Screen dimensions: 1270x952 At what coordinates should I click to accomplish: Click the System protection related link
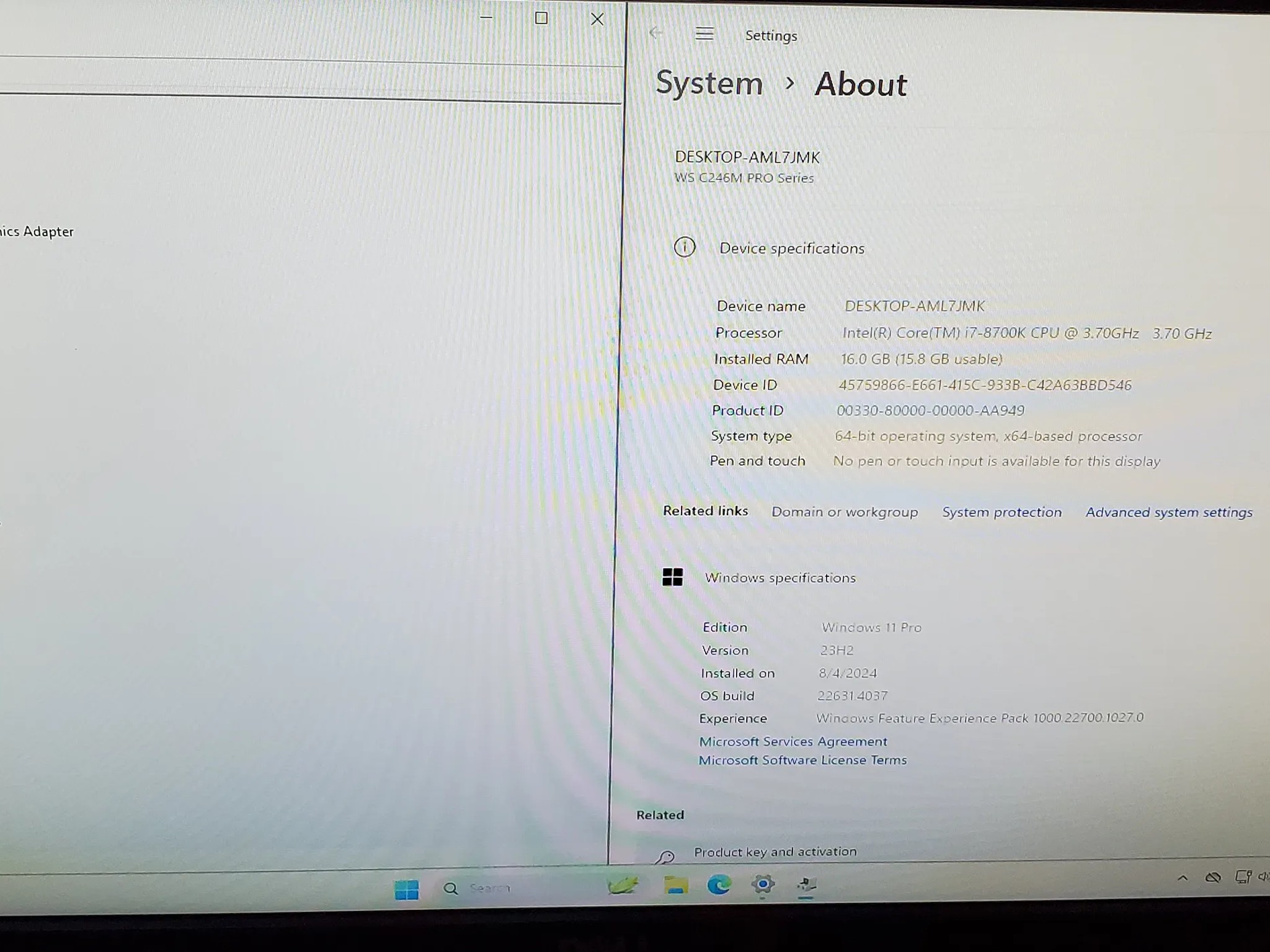pyautogui.click(x=1001, y=512)
